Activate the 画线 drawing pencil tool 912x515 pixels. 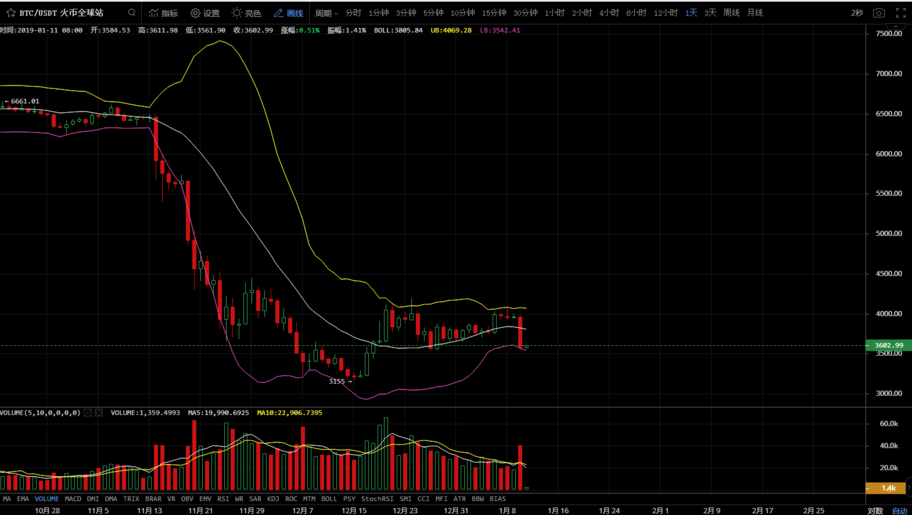(288, 13)
